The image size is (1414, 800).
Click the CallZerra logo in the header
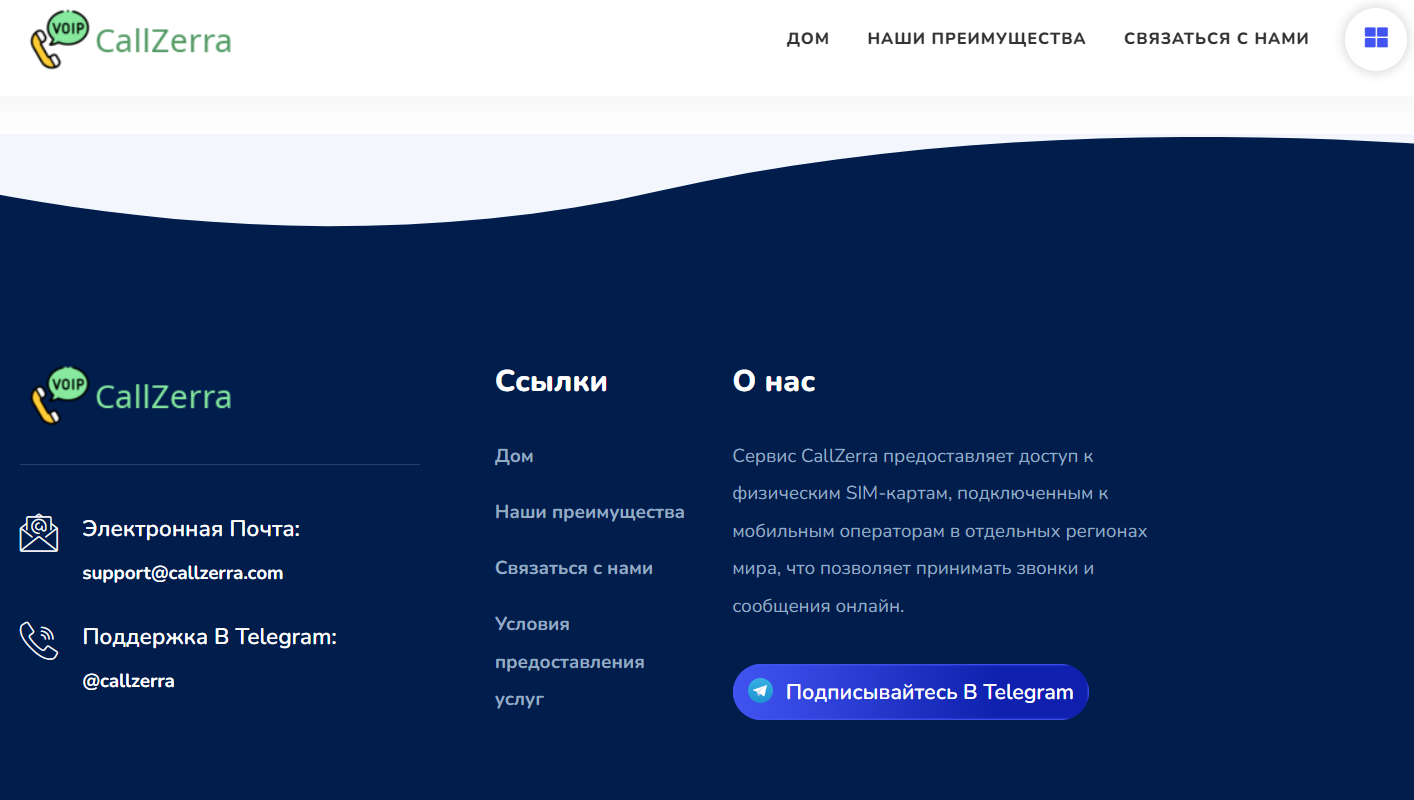(130, 39)
